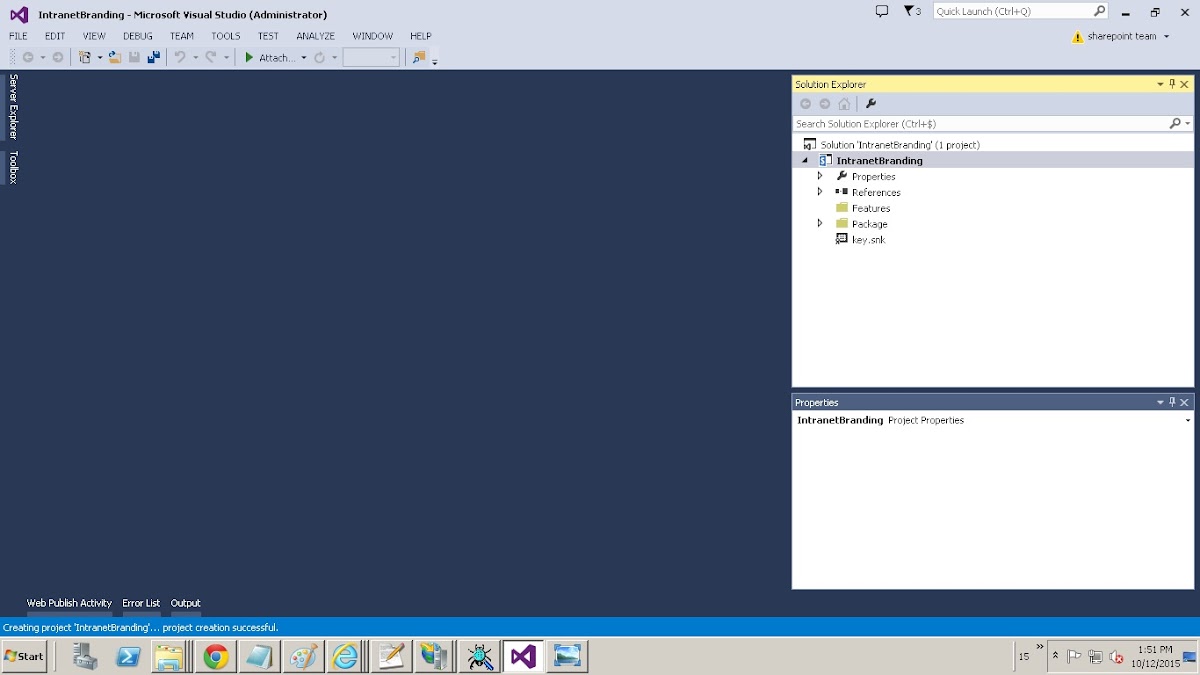Click Solution Explorer Properties wrench icon
The width and height of the screenshot is (1200, 675).
pyautogui.click(x=871, y=104)
